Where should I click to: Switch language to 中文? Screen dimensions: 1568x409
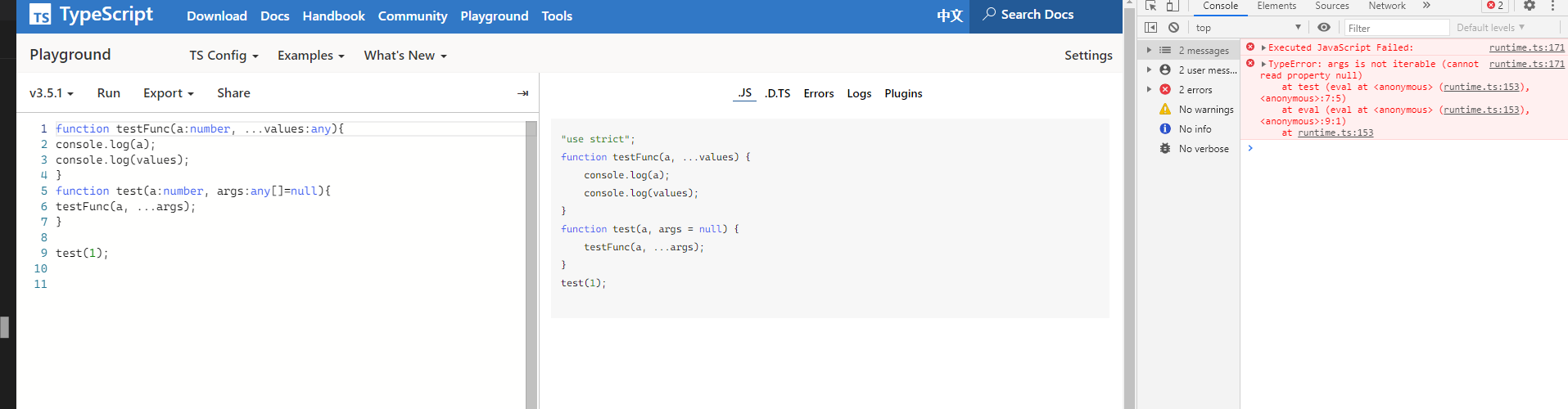tap(950, 16)
